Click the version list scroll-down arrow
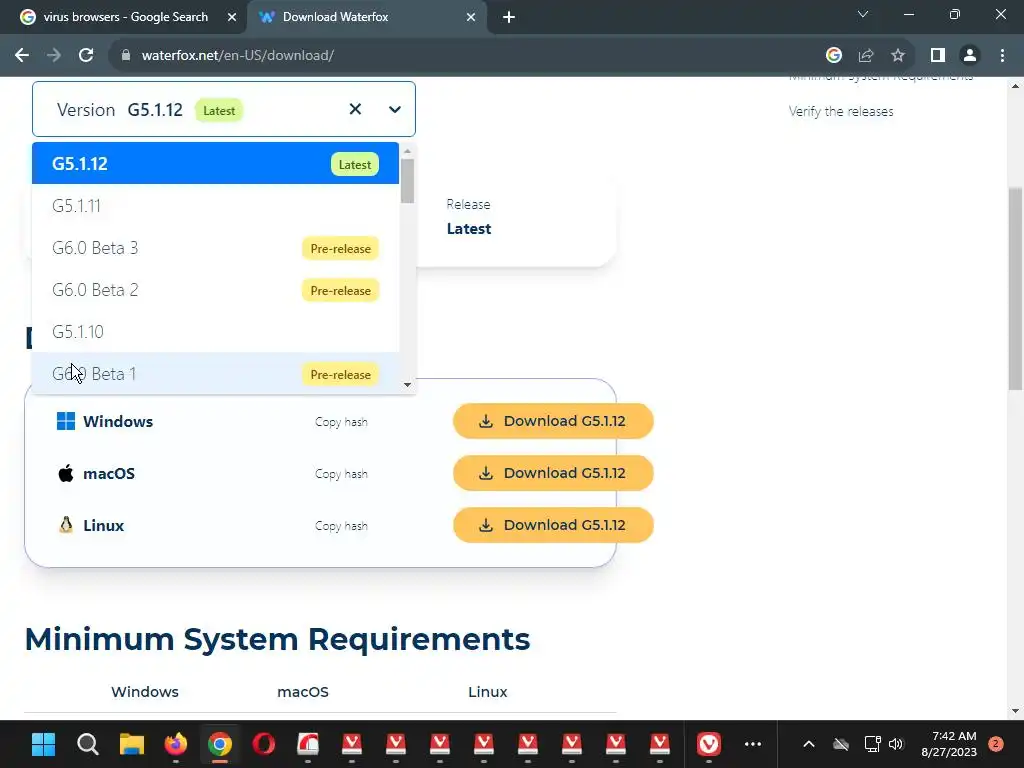Viewport: 1024px width, 768px height. (408, 385)
